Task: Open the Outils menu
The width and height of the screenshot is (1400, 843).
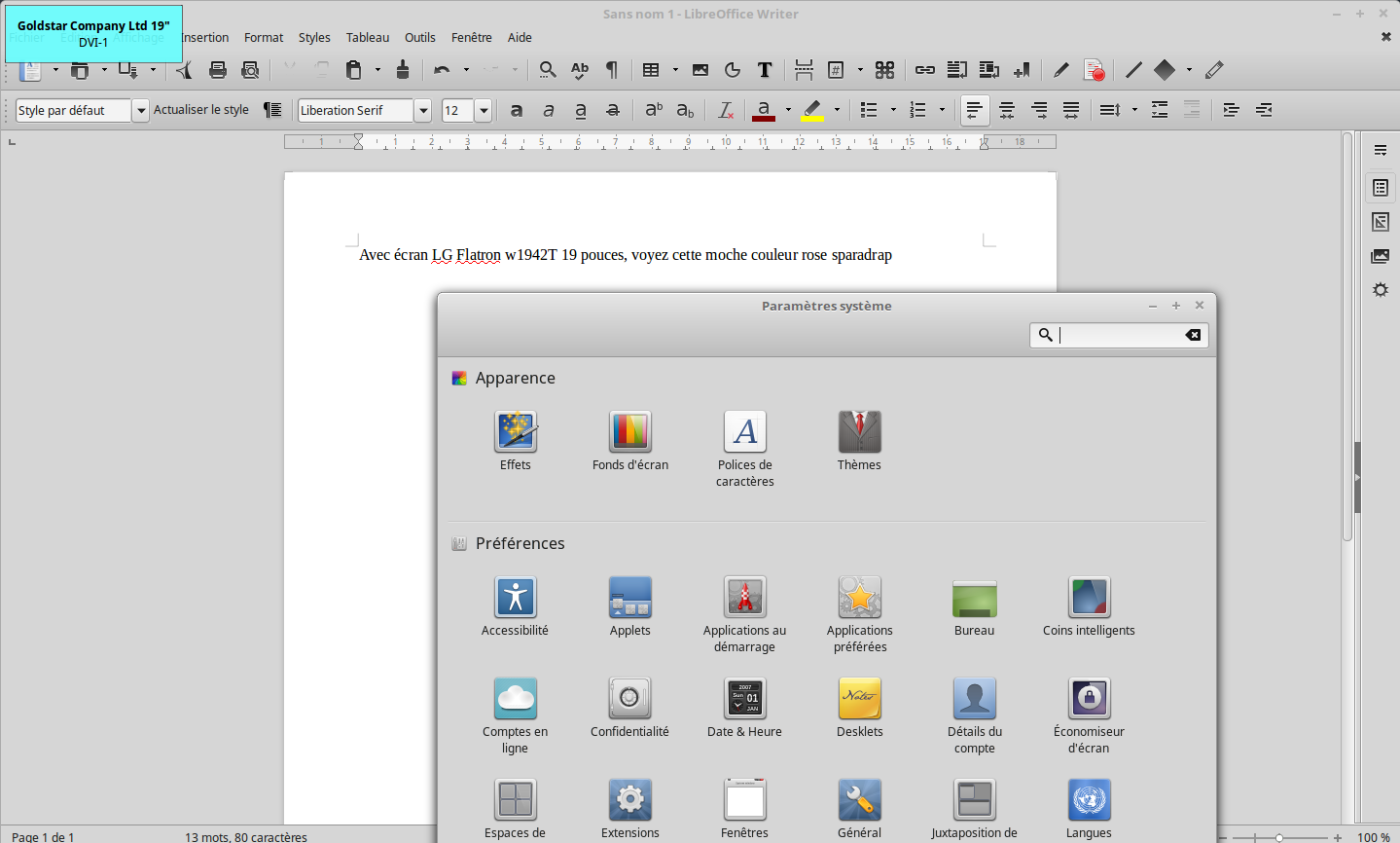Action: point(420,37)
